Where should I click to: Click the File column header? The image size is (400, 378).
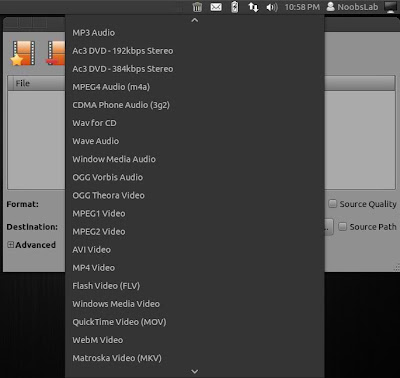[37, 83]
